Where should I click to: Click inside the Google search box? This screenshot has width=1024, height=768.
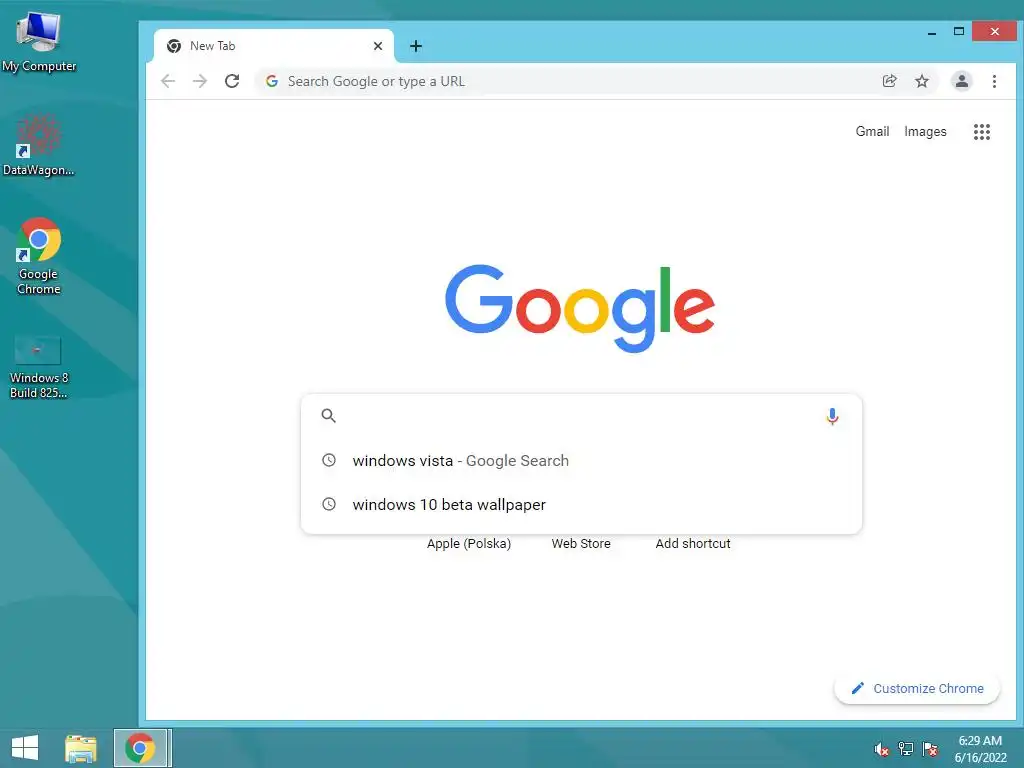(580, 415)
